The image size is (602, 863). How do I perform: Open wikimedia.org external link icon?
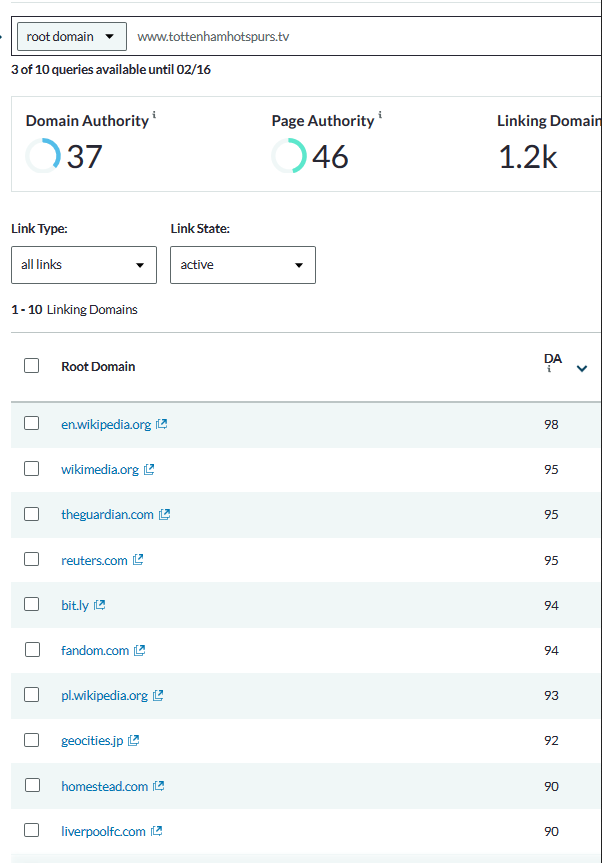click(149, 469)
